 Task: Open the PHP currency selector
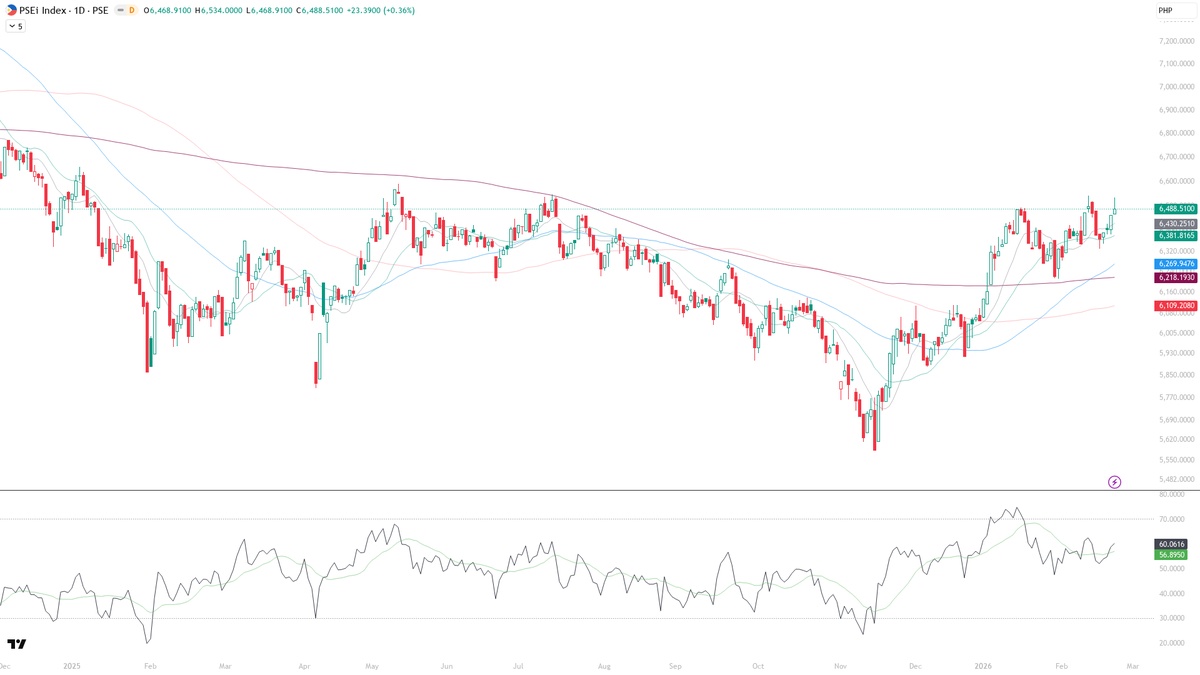tap(1178, 11)
